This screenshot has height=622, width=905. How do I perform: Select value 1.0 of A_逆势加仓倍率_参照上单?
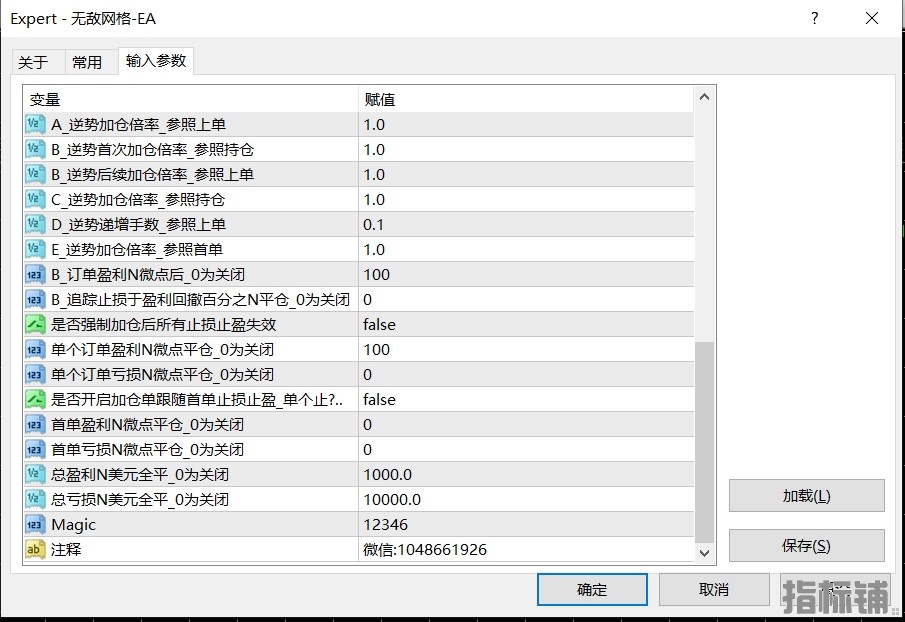click(x=374, y=125)
